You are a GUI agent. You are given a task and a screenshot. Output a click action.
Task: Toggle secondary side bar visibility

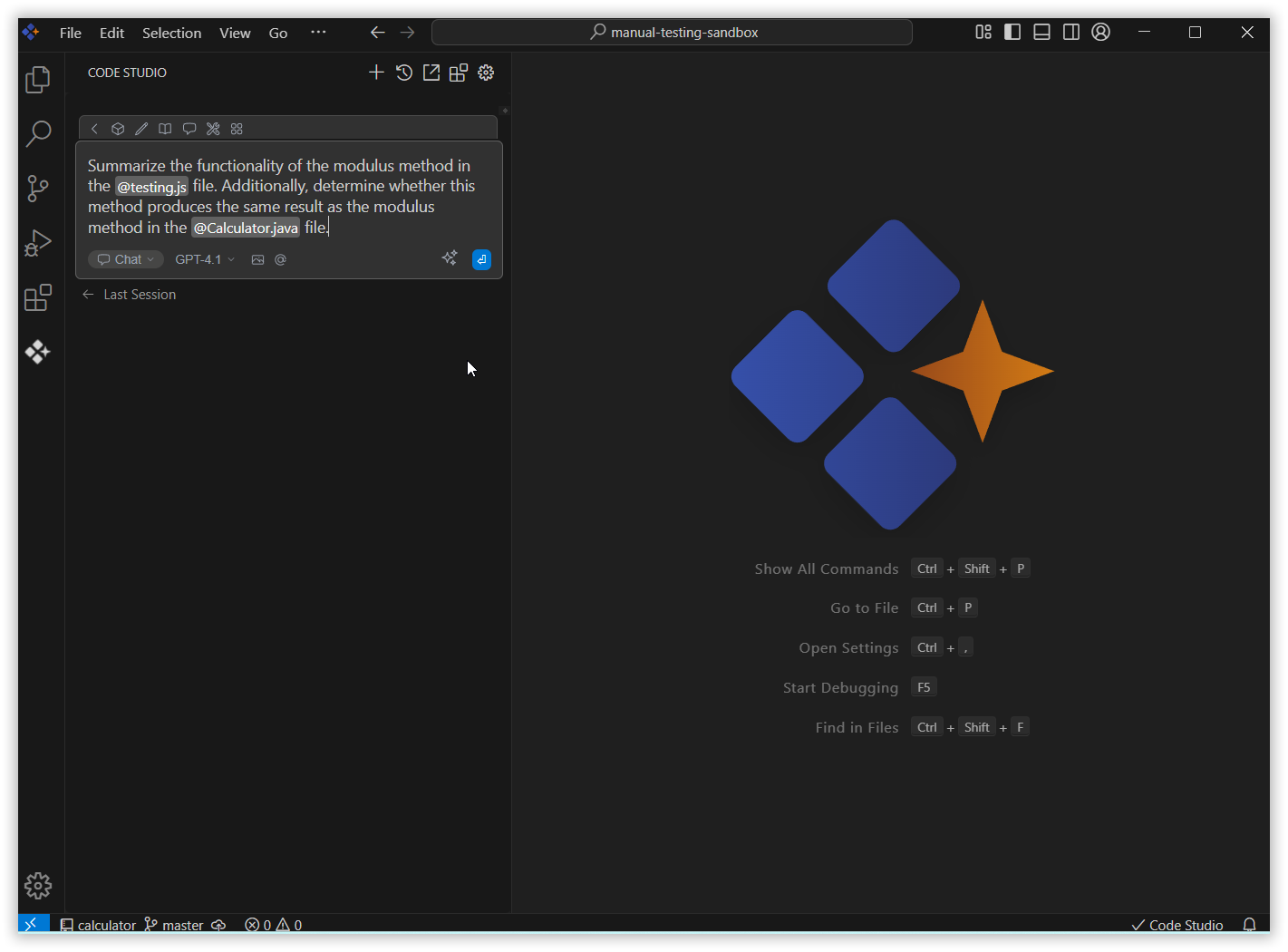[1070, 32]
